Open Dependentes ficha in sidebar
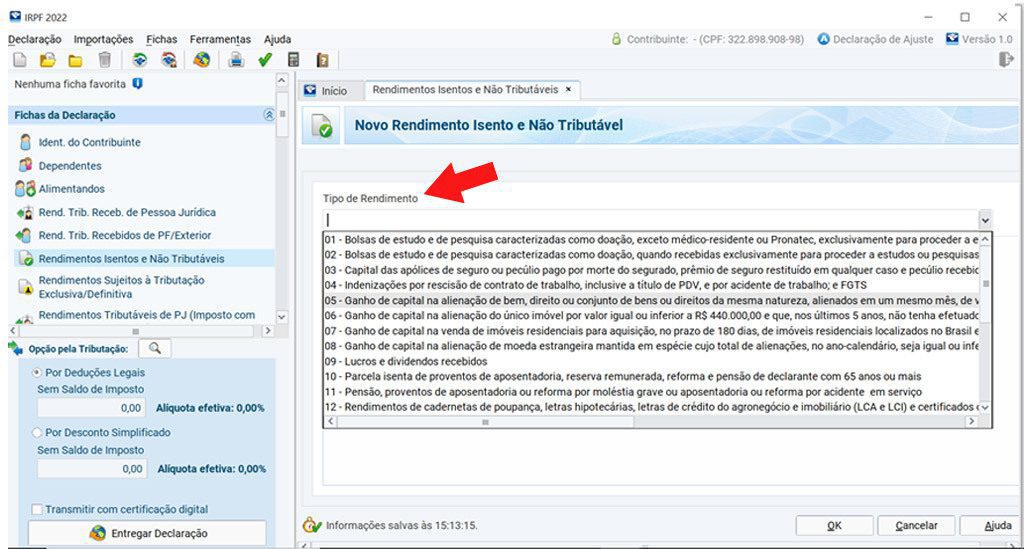This screenshot has width=1024, height=549. coord(70,166)
